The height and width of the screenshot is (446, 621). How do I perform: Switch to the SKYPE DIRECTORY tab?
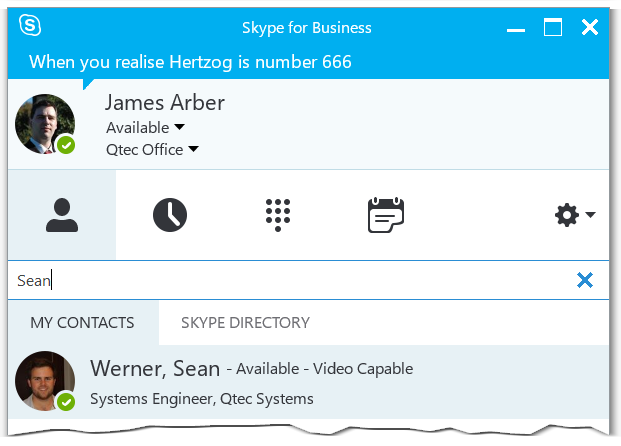(245, 323)
